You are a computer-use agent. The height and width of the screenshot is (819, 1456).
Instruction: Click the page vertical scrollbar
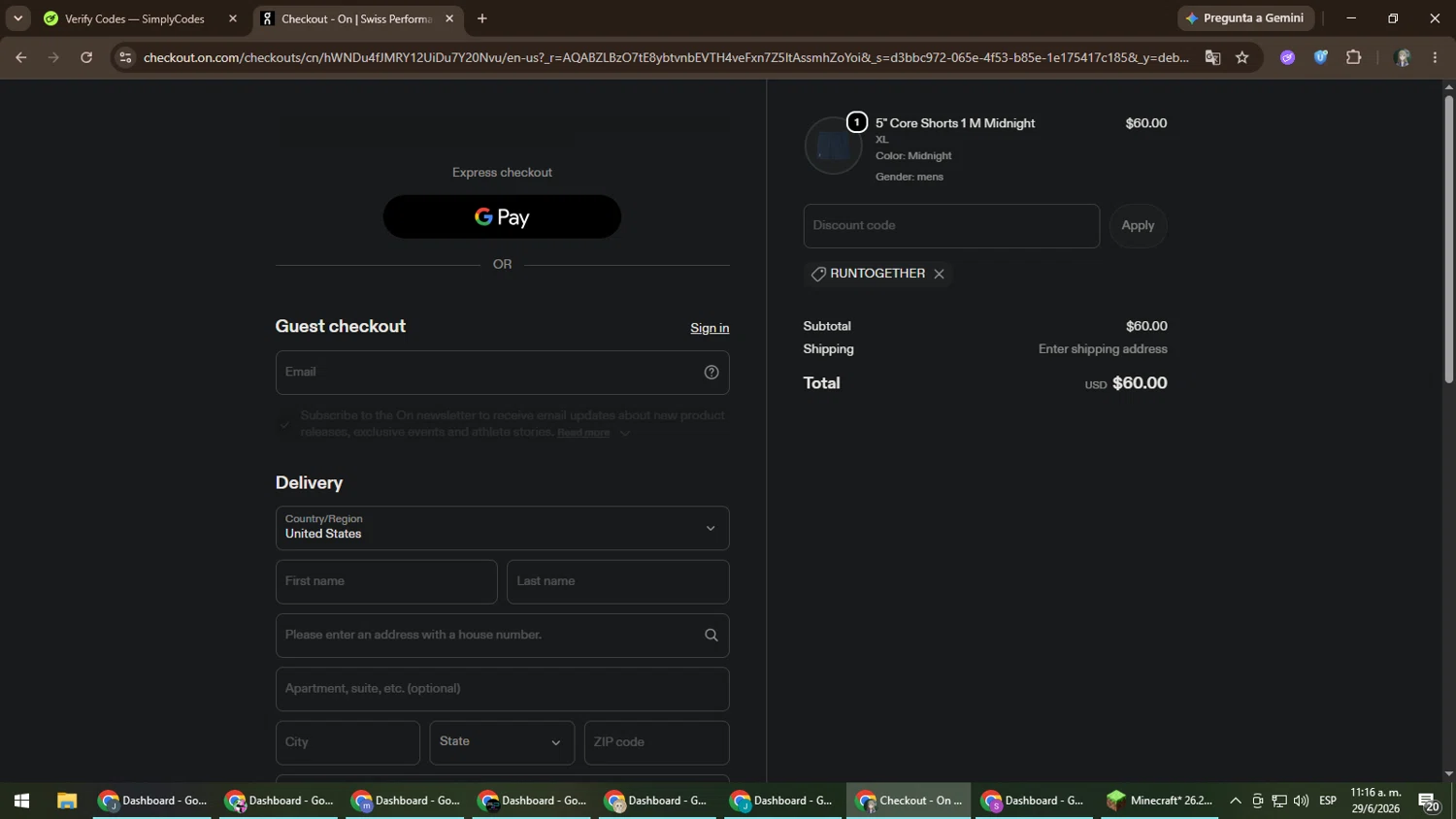[1448, 239]
